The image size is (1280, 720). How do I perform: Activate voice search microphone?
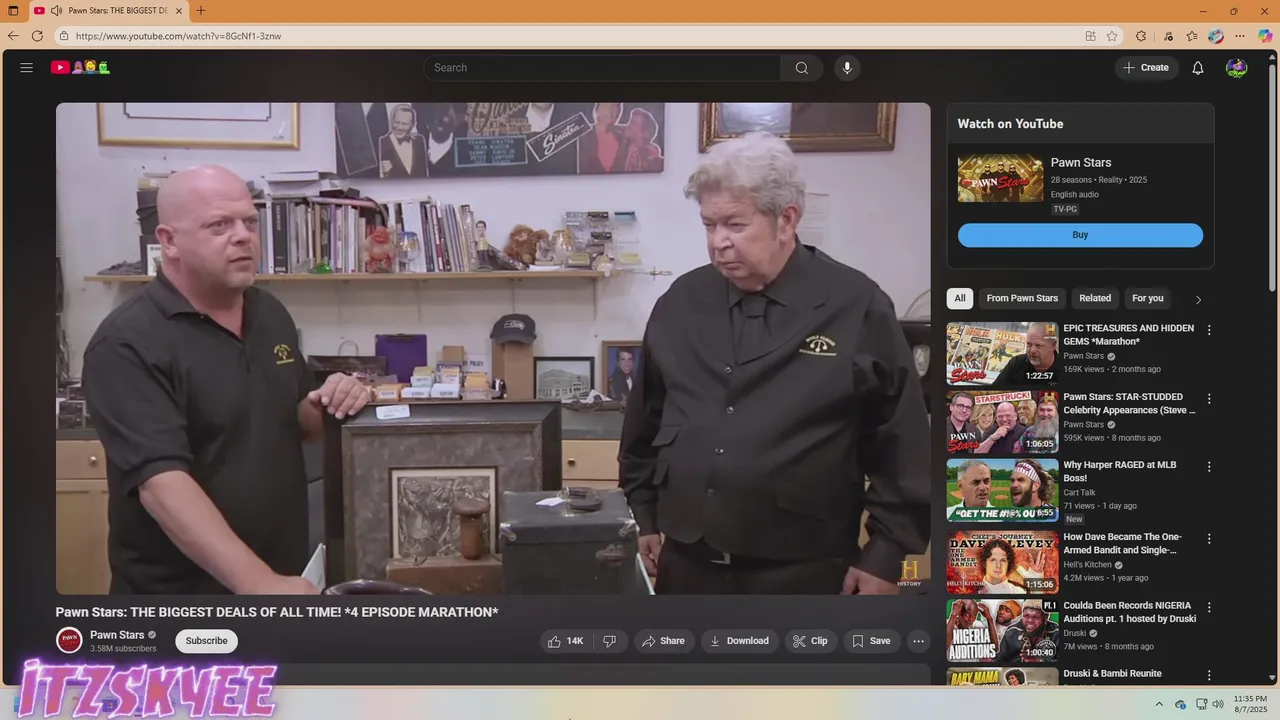click(847, 68)
